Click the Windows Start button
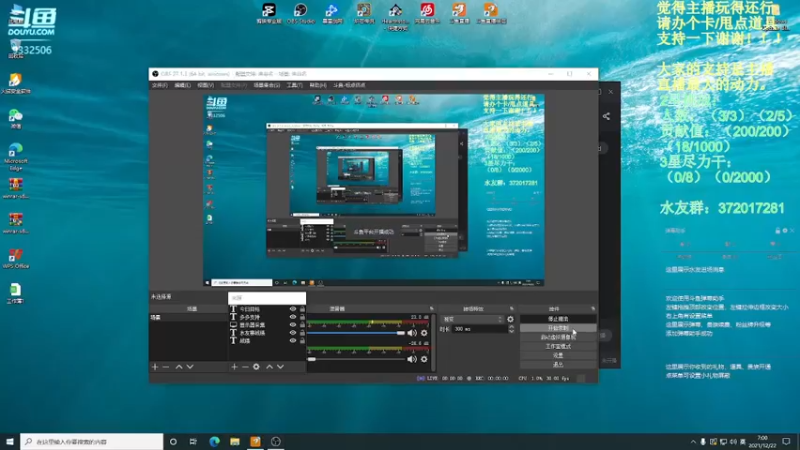The width and height of the screenshot is (800, 450). tap(10, 441)
